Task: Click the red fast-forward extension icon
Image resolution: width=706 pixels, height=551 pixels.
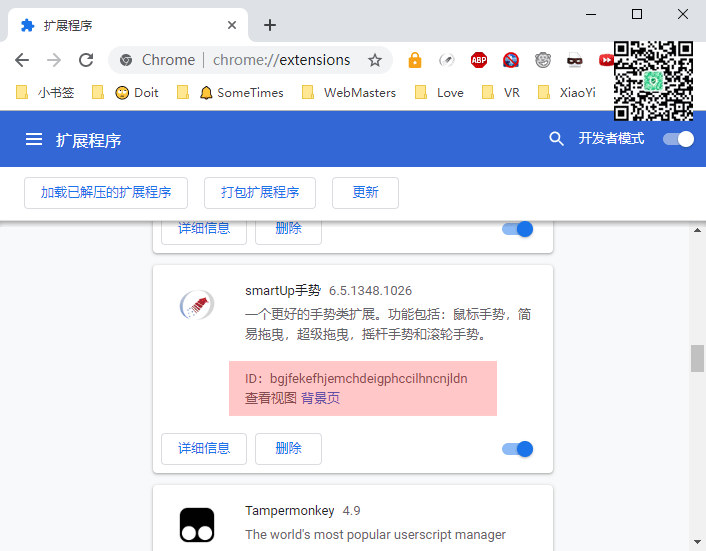Action: (606, 60)
